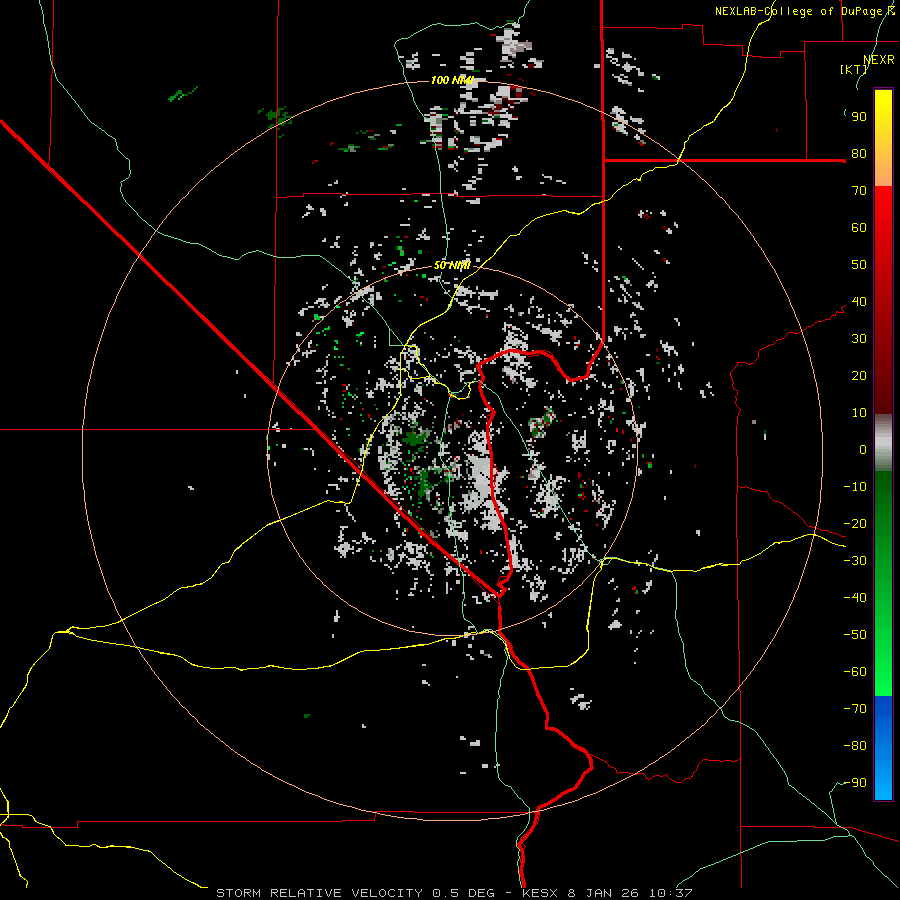Viewport: 900px width, 900px height.
Task: Click the -30 scale label
Action: [855, 561]
